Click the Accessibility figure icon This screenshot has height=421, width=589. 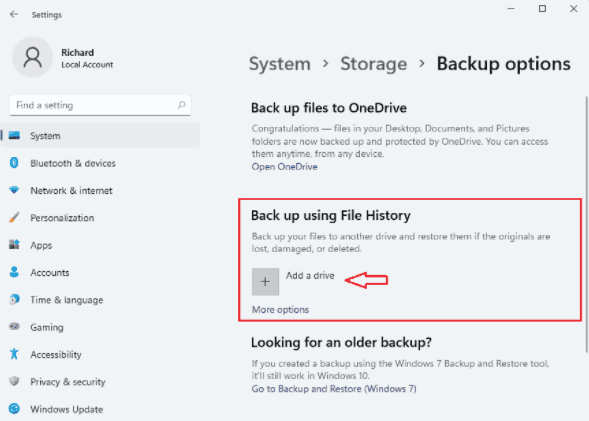tap(14, 354)
